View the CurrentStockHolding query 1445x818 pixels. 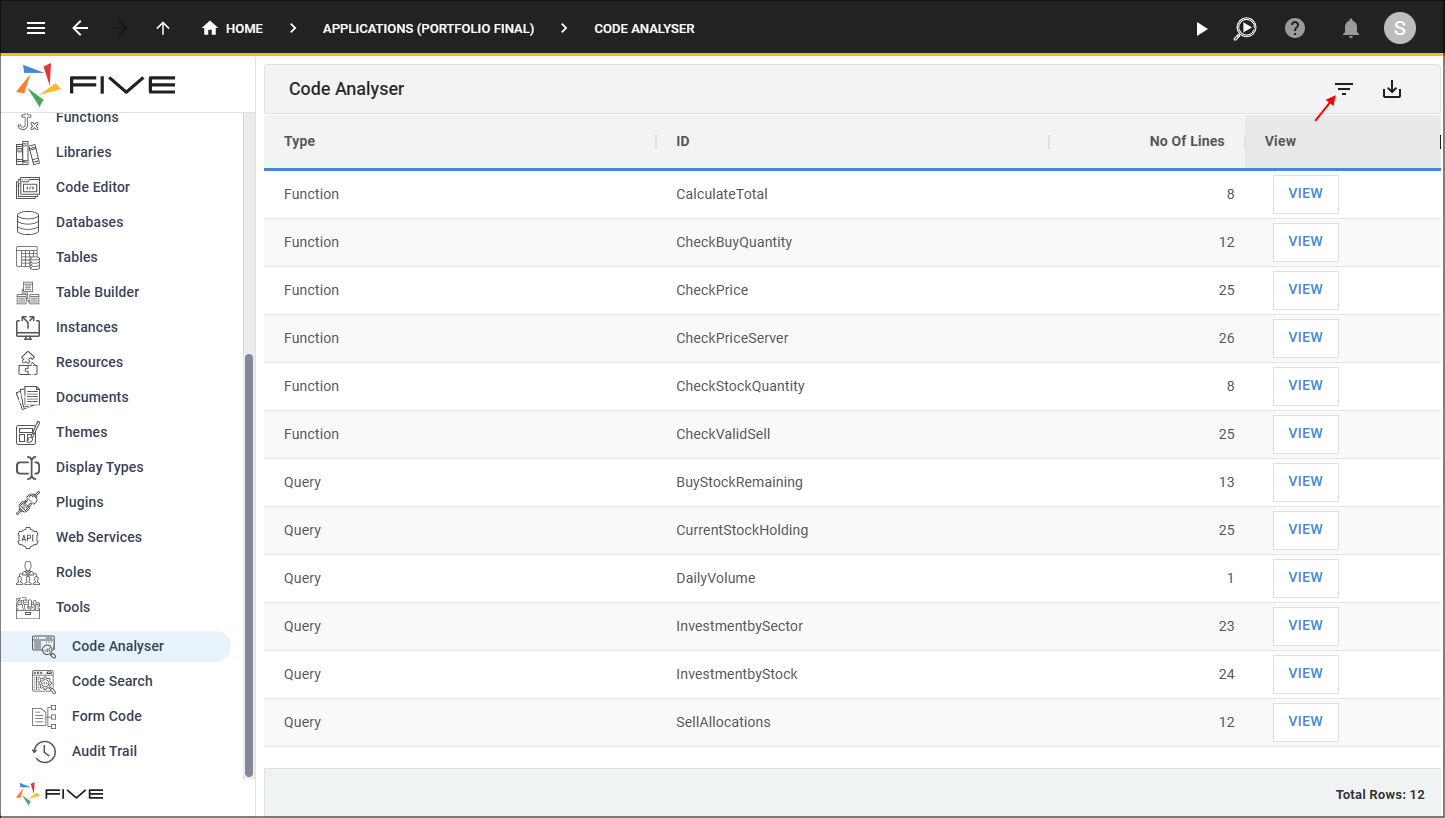point(1305,530)
